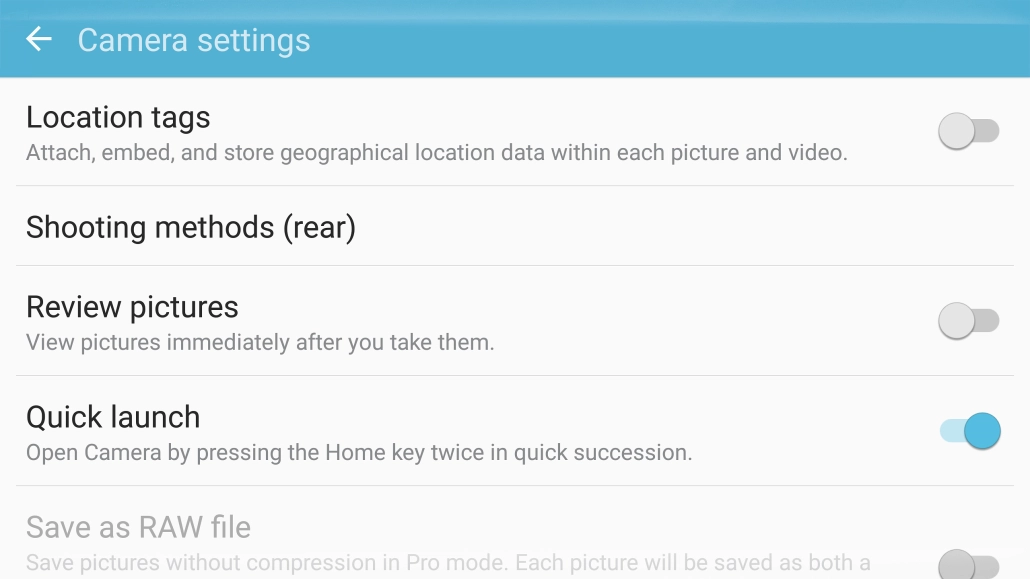
Task: Disable the Quick launch switch
Action: tap(969, 431)
